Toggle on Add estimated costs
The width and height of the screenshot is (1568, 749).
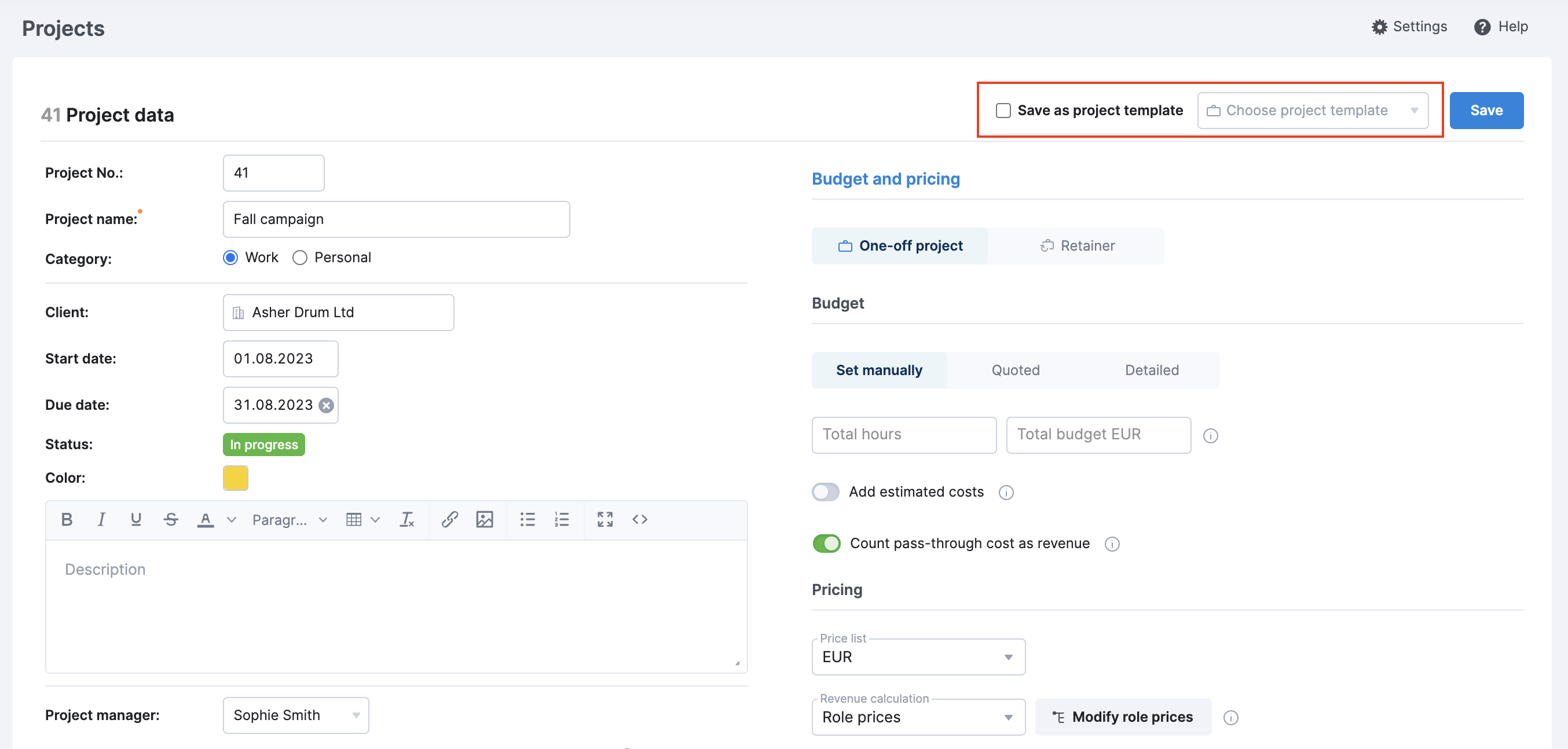825,491
